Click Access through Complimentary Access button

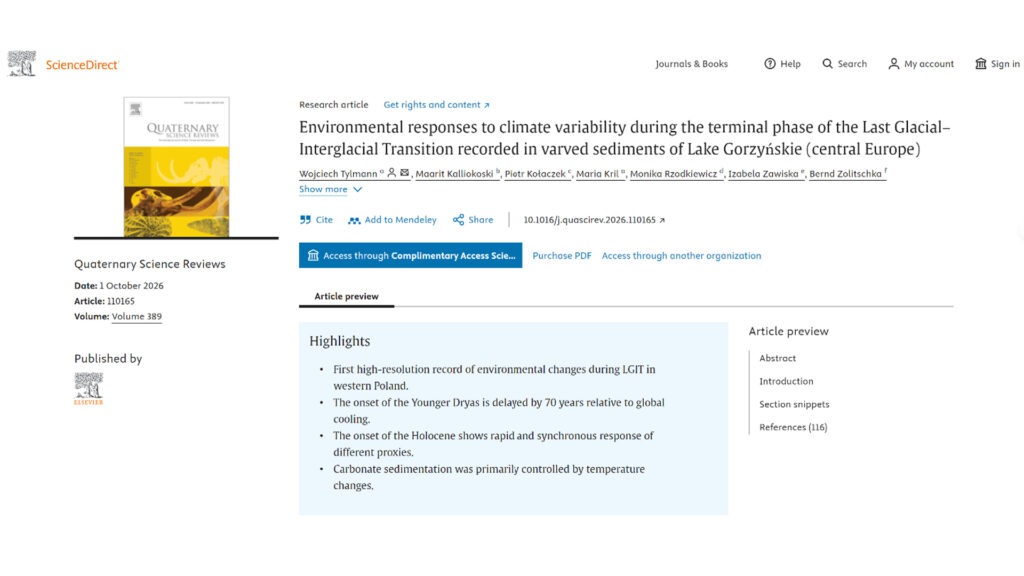[x=411, y=255]
